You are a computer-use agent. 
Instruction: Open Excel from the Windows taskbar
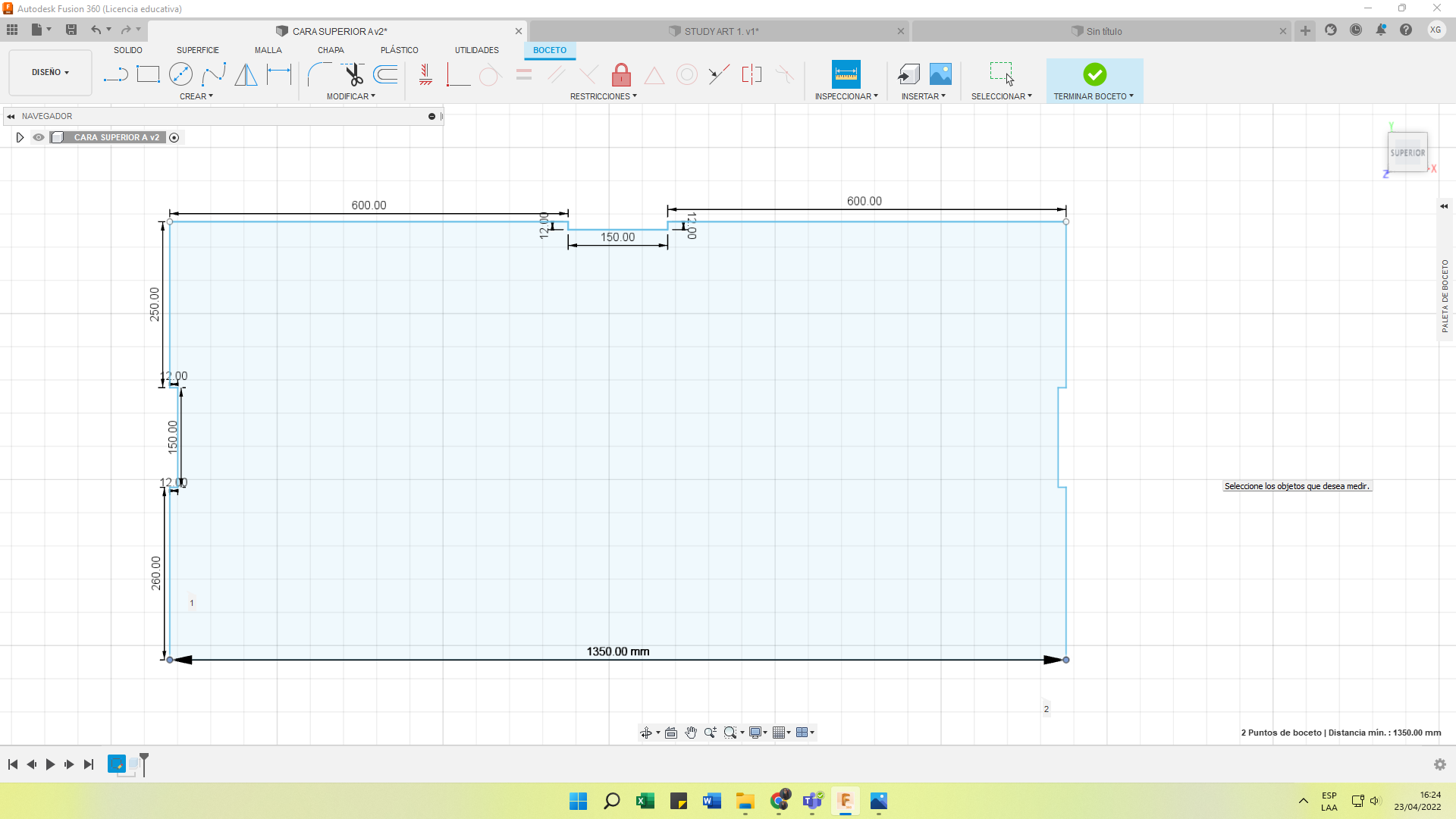(645, 801)
